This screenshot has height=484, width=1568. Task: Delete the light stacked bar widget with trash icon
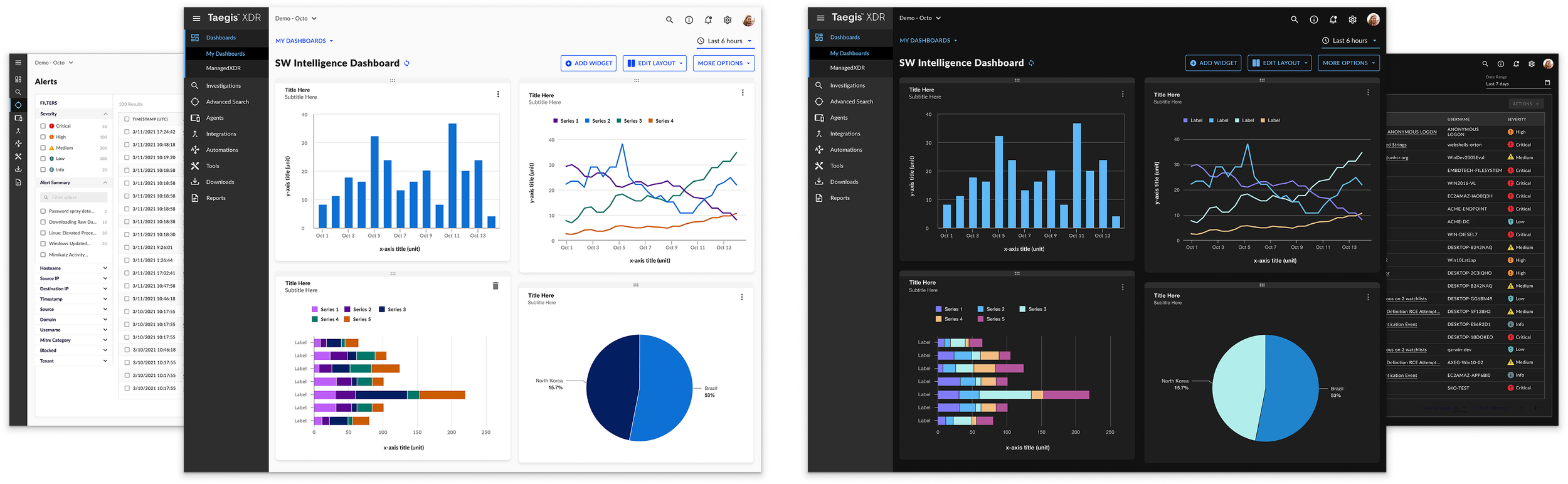tap(495, 286)
